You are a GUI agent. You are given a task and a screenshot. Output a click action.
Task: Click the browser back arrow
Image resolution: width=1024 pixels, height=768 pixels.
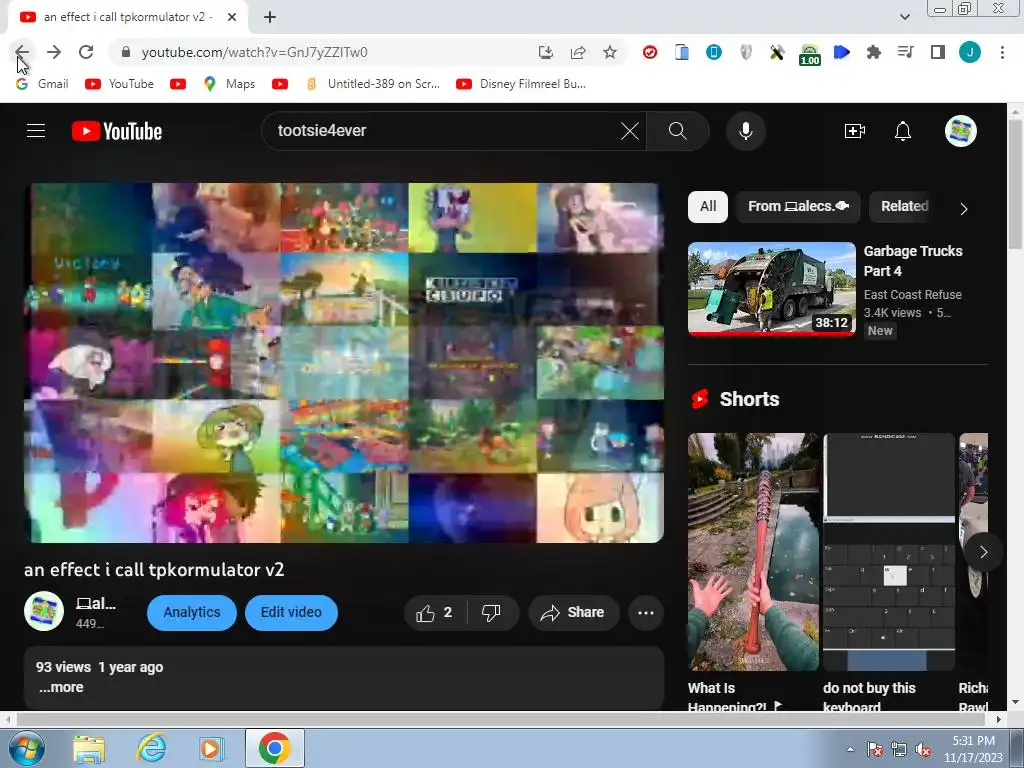pyautogui.click(x=22, y=52)
